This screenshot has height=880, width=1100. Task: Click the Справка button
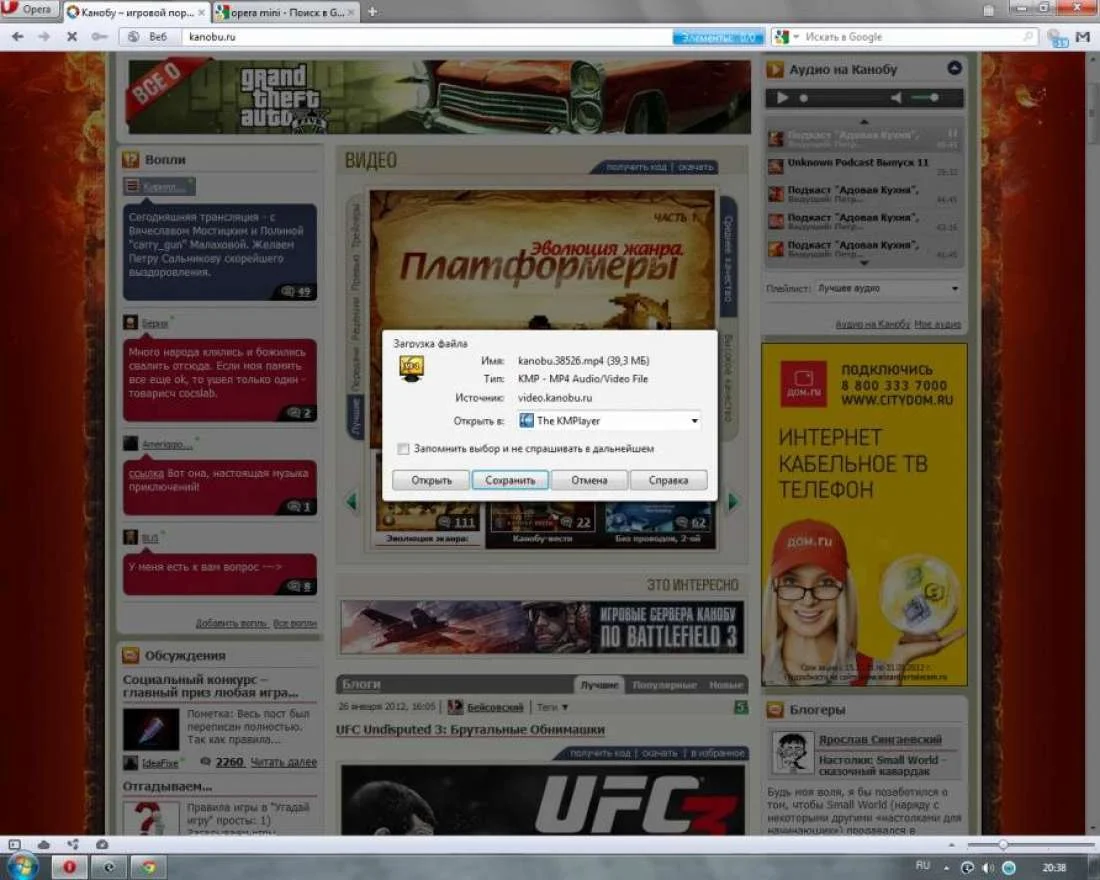point(669,480)
